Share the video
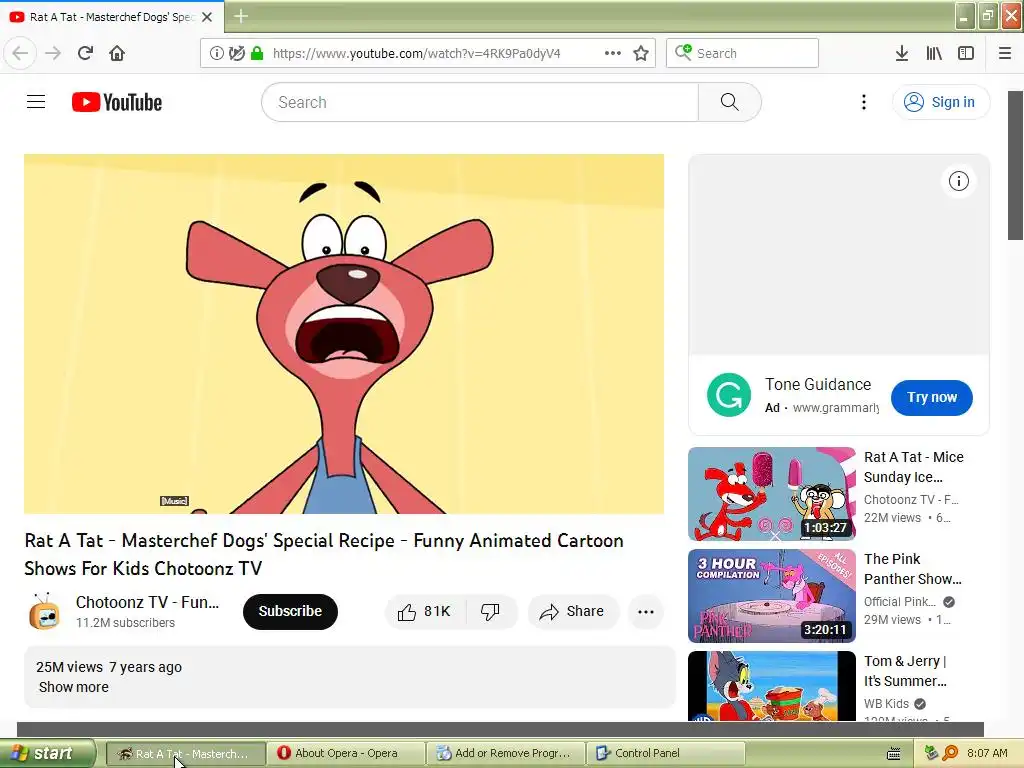 click(572, 611)
